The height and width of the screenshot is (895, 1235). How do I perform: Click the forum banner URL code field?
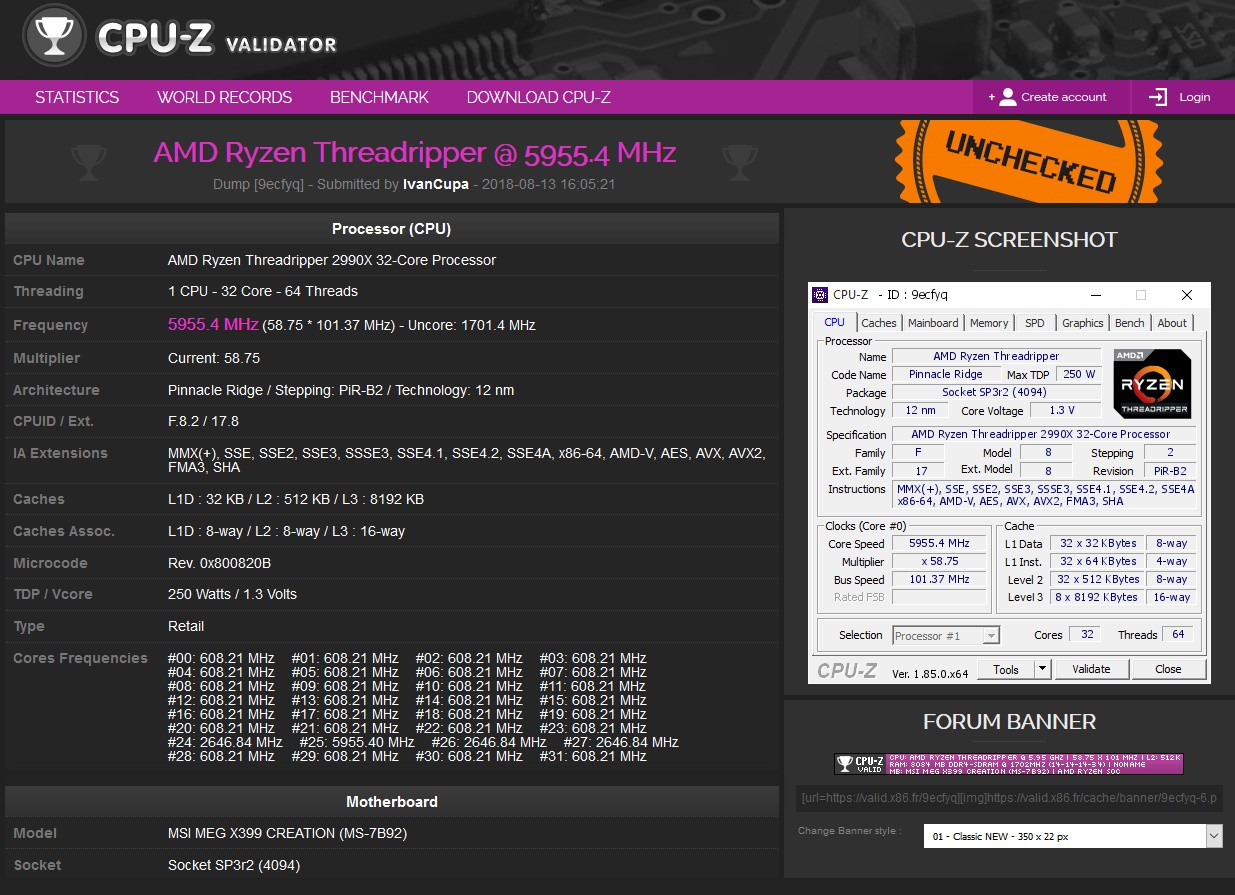1009,798
